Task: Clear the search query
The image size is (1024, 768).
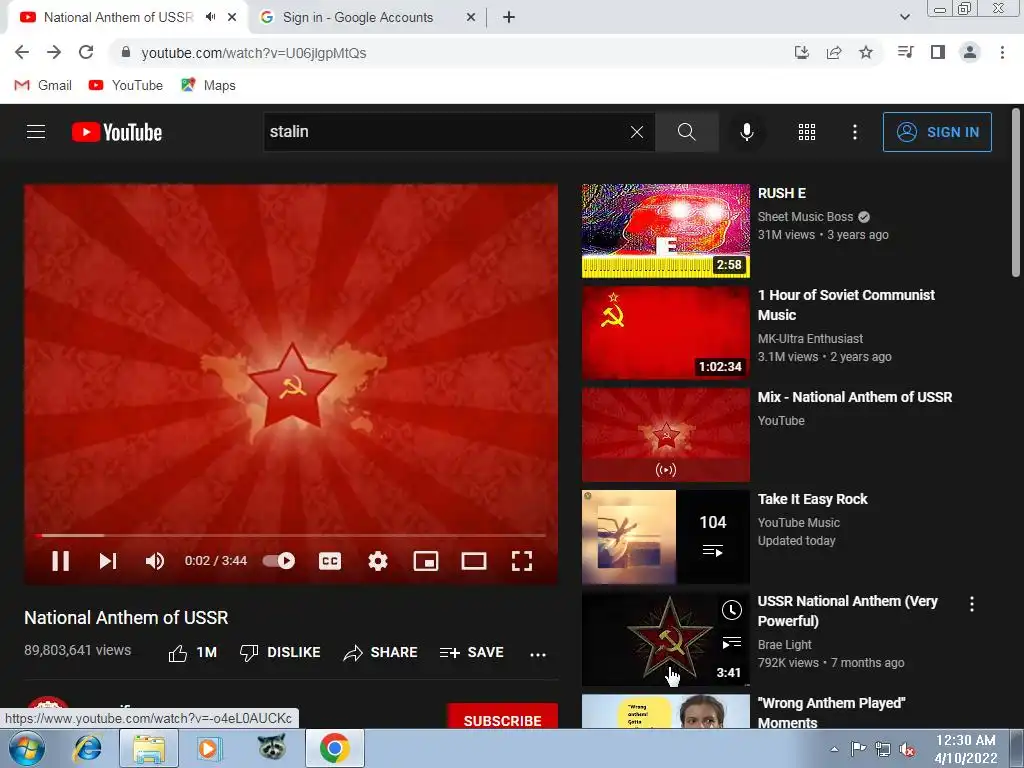Action: (637, 132)
